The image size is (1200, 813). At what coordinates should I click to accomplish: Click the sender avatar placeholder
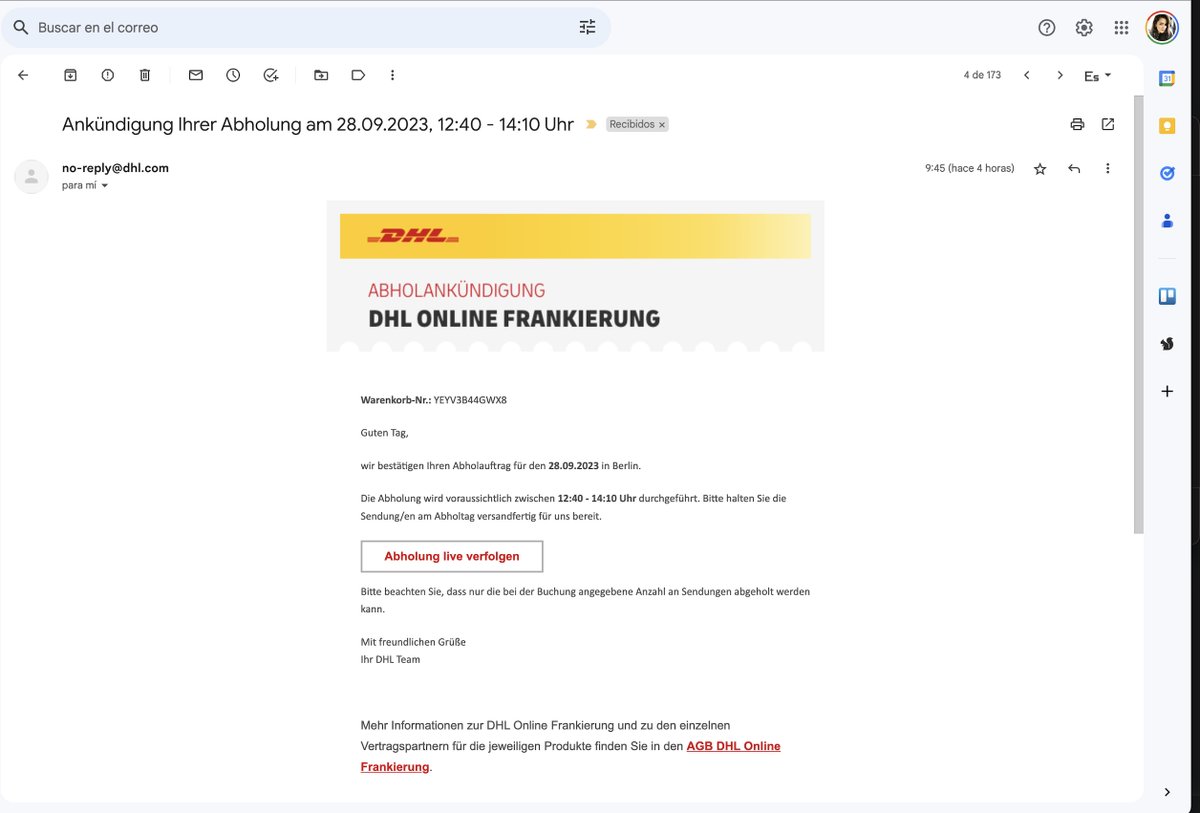[x=31, y=176]
